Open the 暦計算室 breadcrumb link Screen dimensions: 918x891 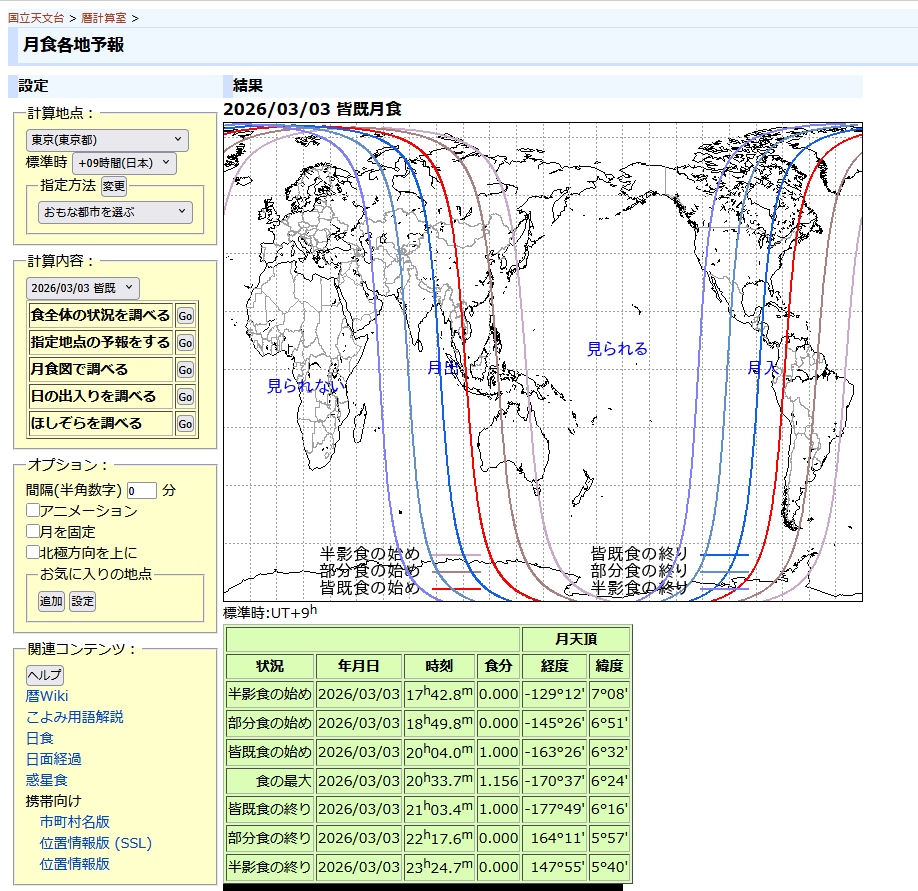[105, 18]
